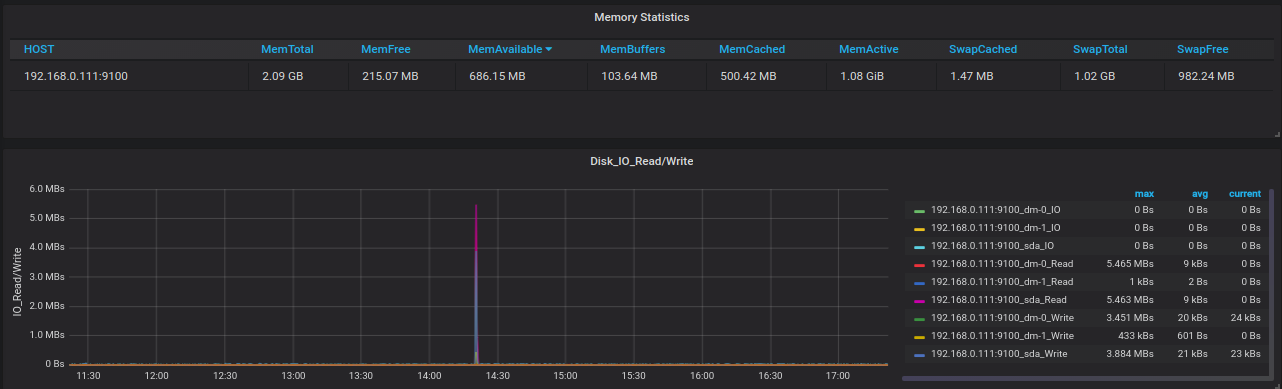Image resolution: width=1282 pixels, height=389 pixels.
Task: Toggle the sda_Read series in legend
Action: pos(999,300)
